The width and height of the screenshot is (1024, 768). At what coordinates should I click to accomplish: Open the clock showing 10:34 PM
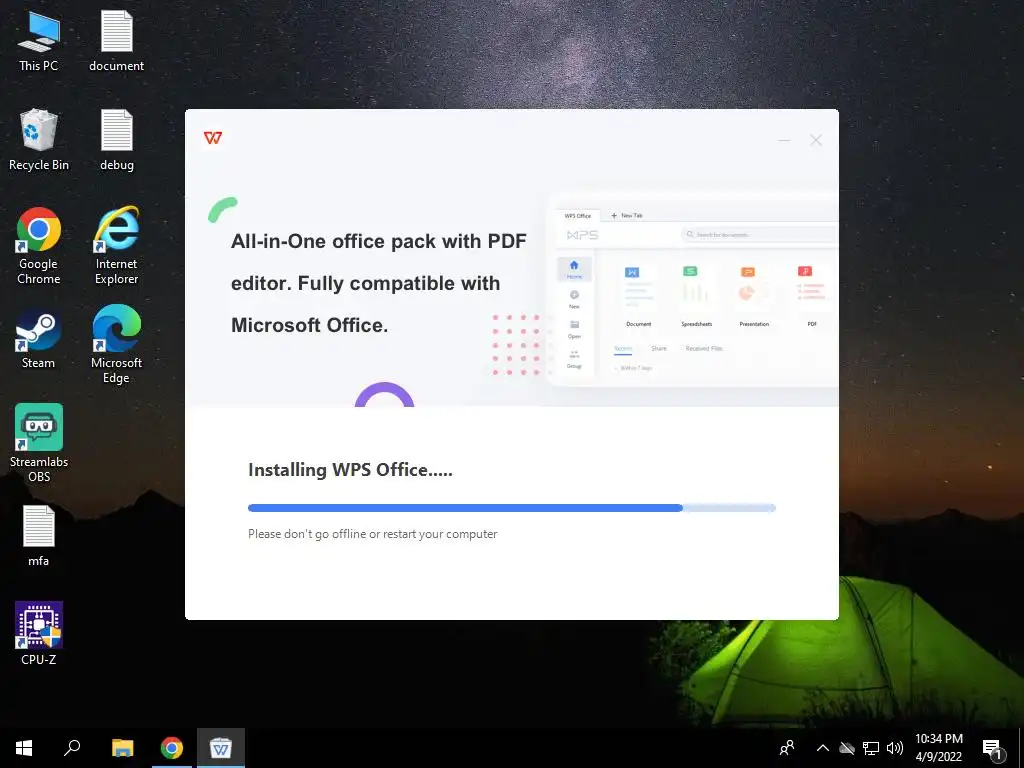pyautogui.click(x=938, y=748)
